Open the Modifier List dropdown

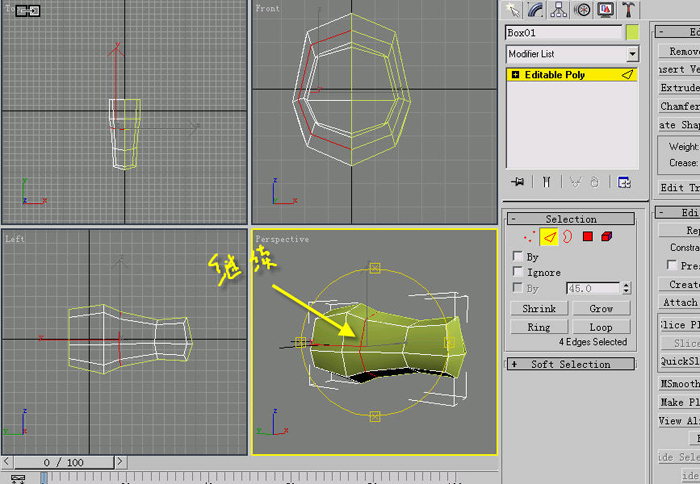(632, 54)
